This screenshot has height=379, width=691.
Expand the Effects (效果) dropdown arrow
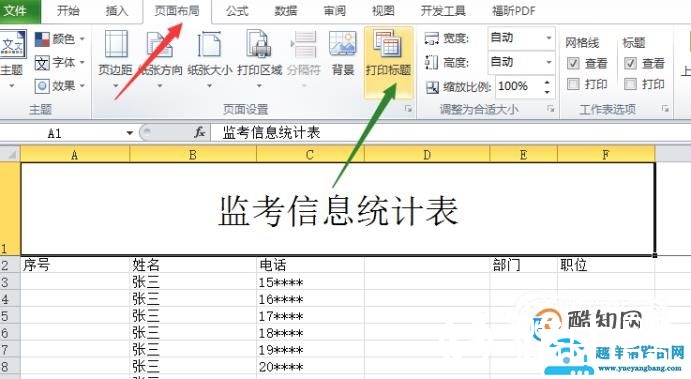[x=82, y=86]
